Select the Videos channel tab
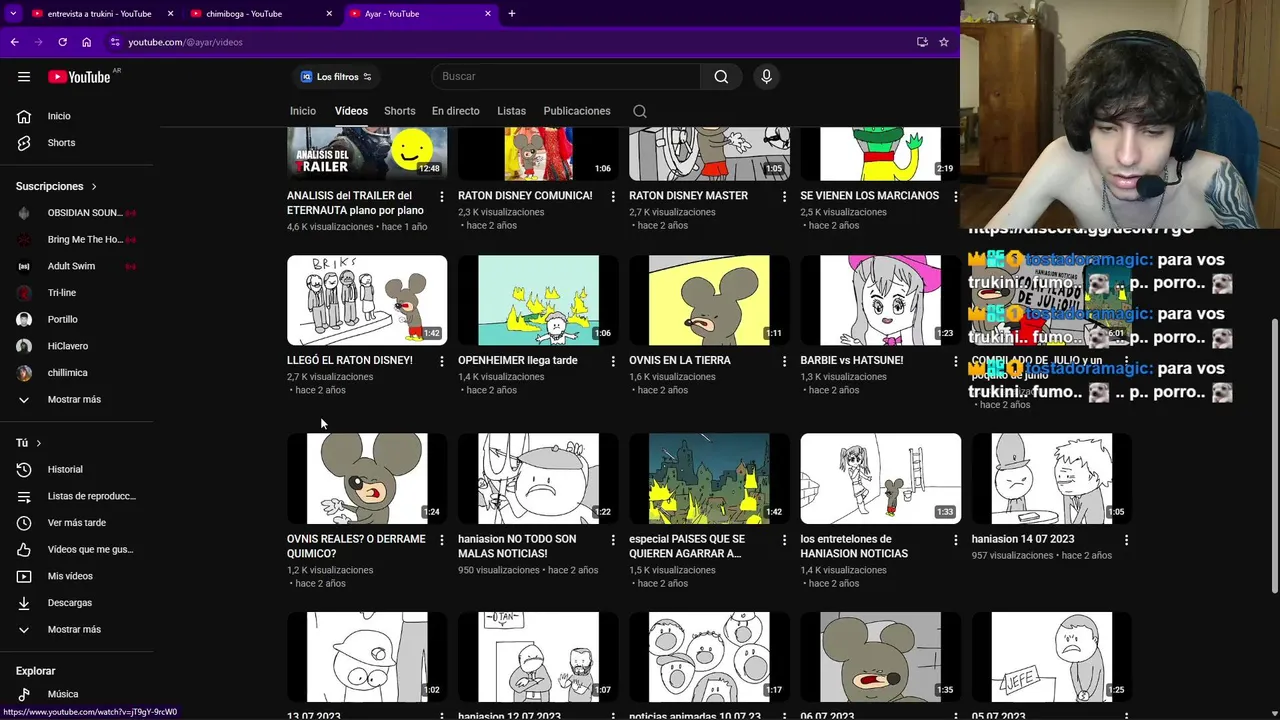 (351, 111)
